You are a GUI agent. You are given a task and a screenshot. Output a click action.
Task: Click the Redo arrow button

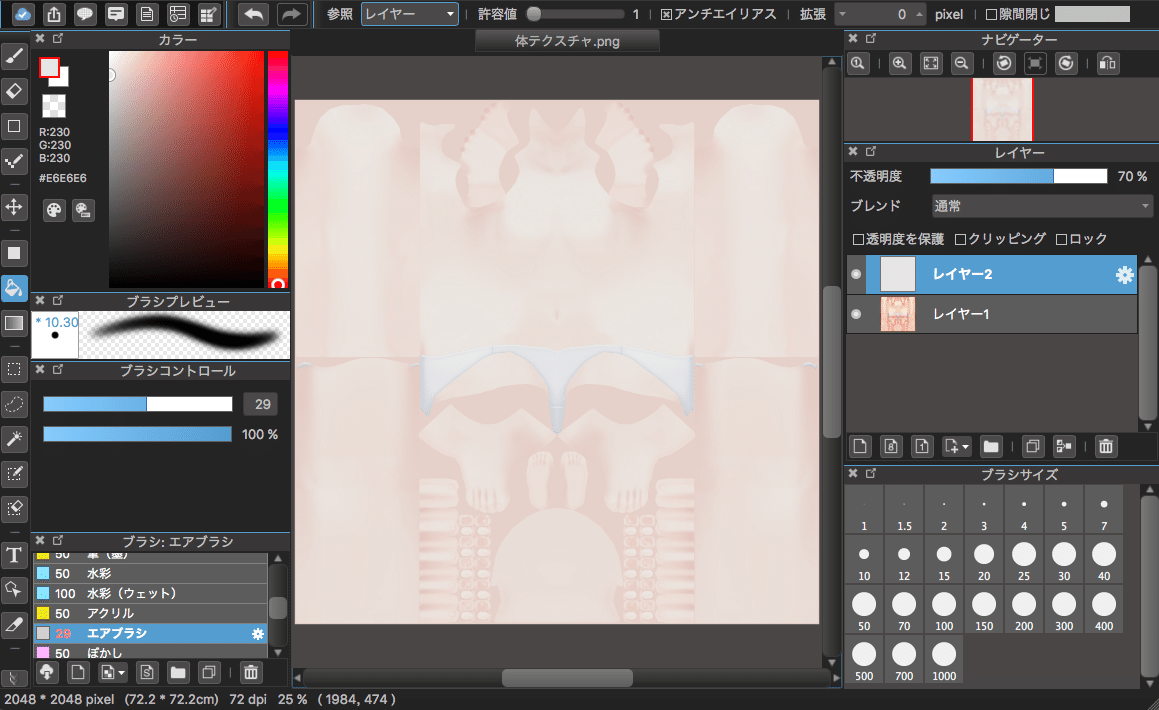[292, 13]
